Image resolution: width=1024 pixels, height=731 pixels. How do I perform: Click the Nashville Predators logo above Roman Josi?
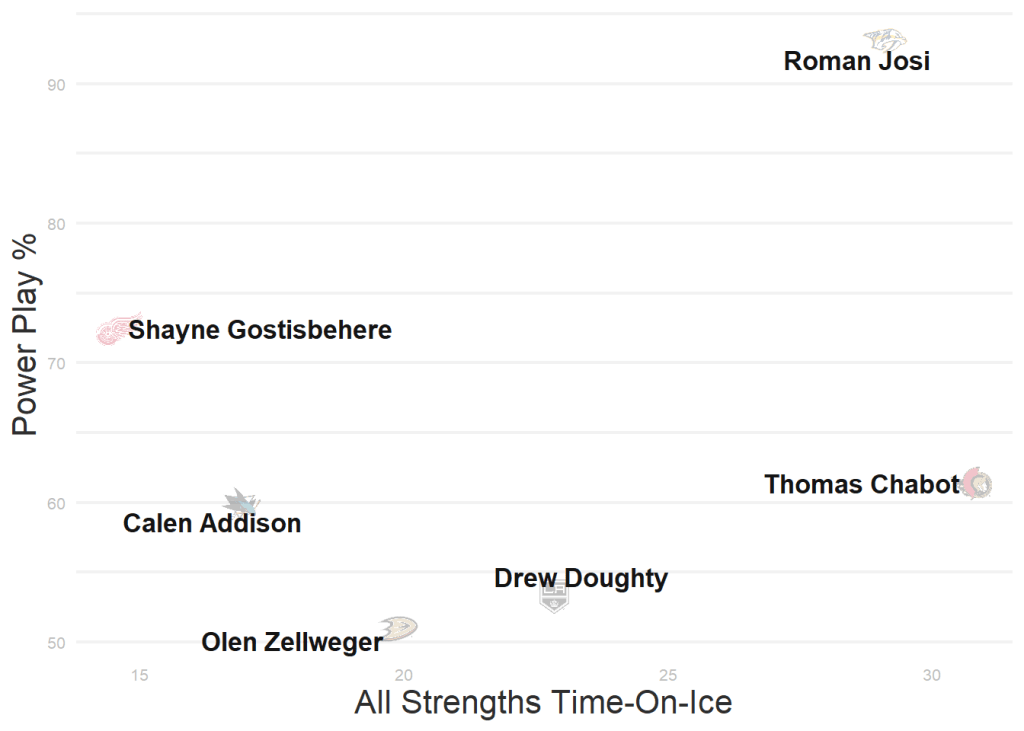pos(886,41)
